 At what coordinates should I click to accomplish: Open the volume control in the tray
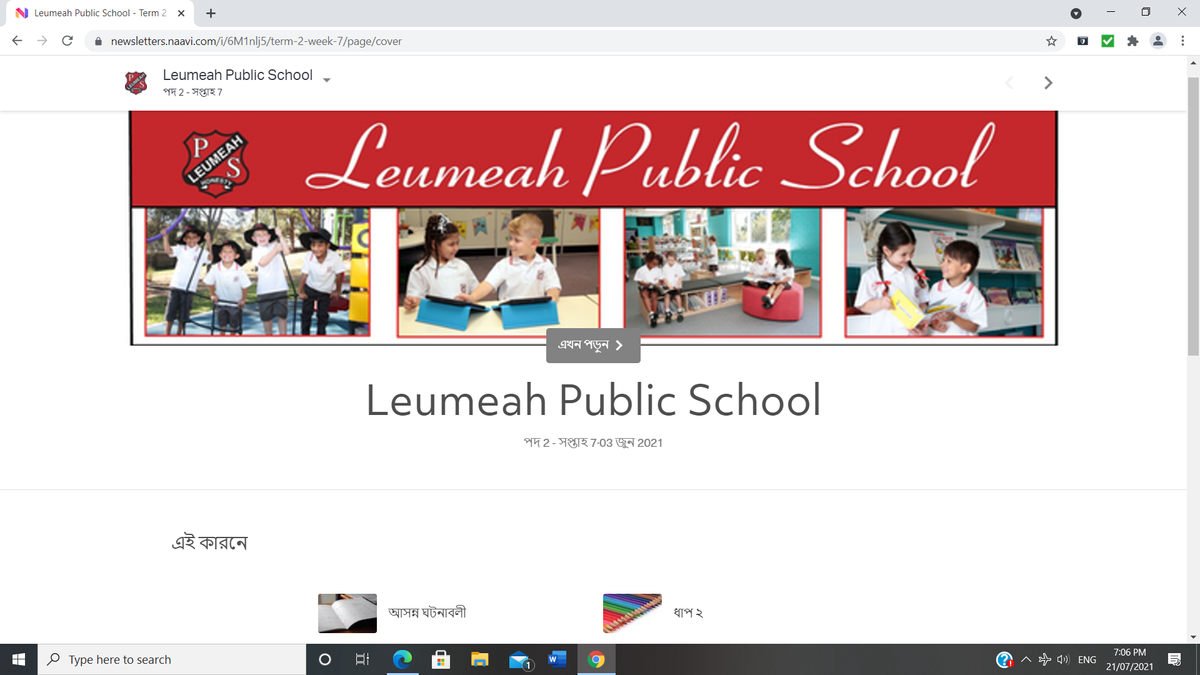coord(1063,660)
